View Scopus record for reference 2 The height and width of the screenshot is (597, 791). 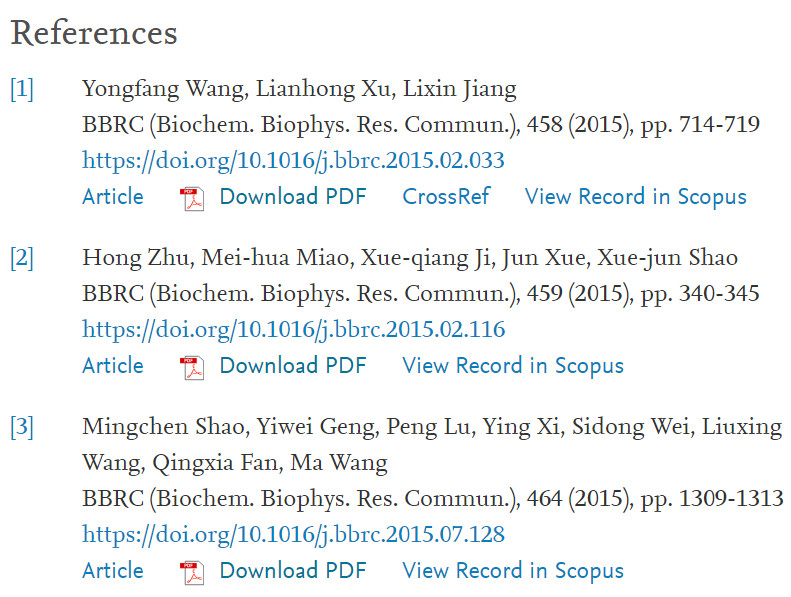tap(512, 366)
